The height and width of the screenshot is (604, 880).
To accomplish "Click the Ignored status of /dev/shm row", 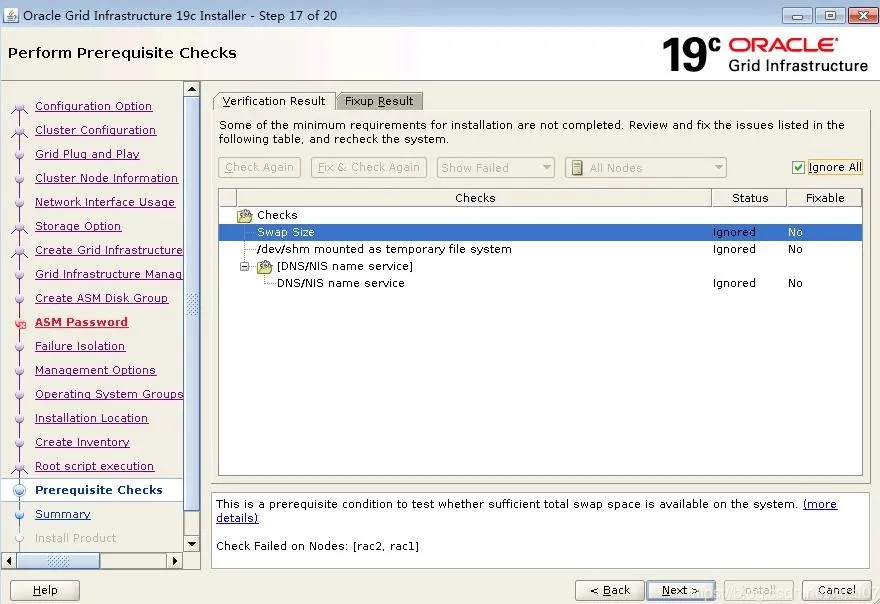I will [x=734, y=249].
